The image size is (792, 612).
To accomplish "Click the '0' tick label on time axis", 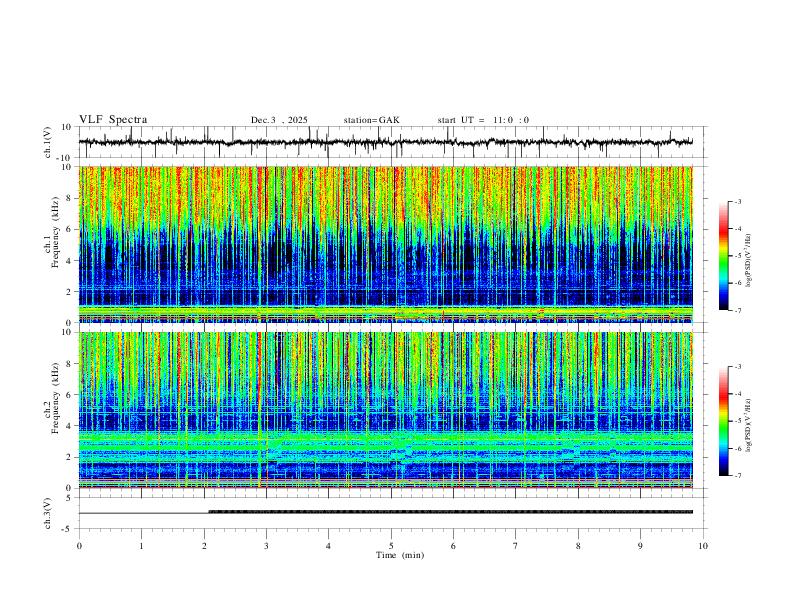I will click(79, 546).
